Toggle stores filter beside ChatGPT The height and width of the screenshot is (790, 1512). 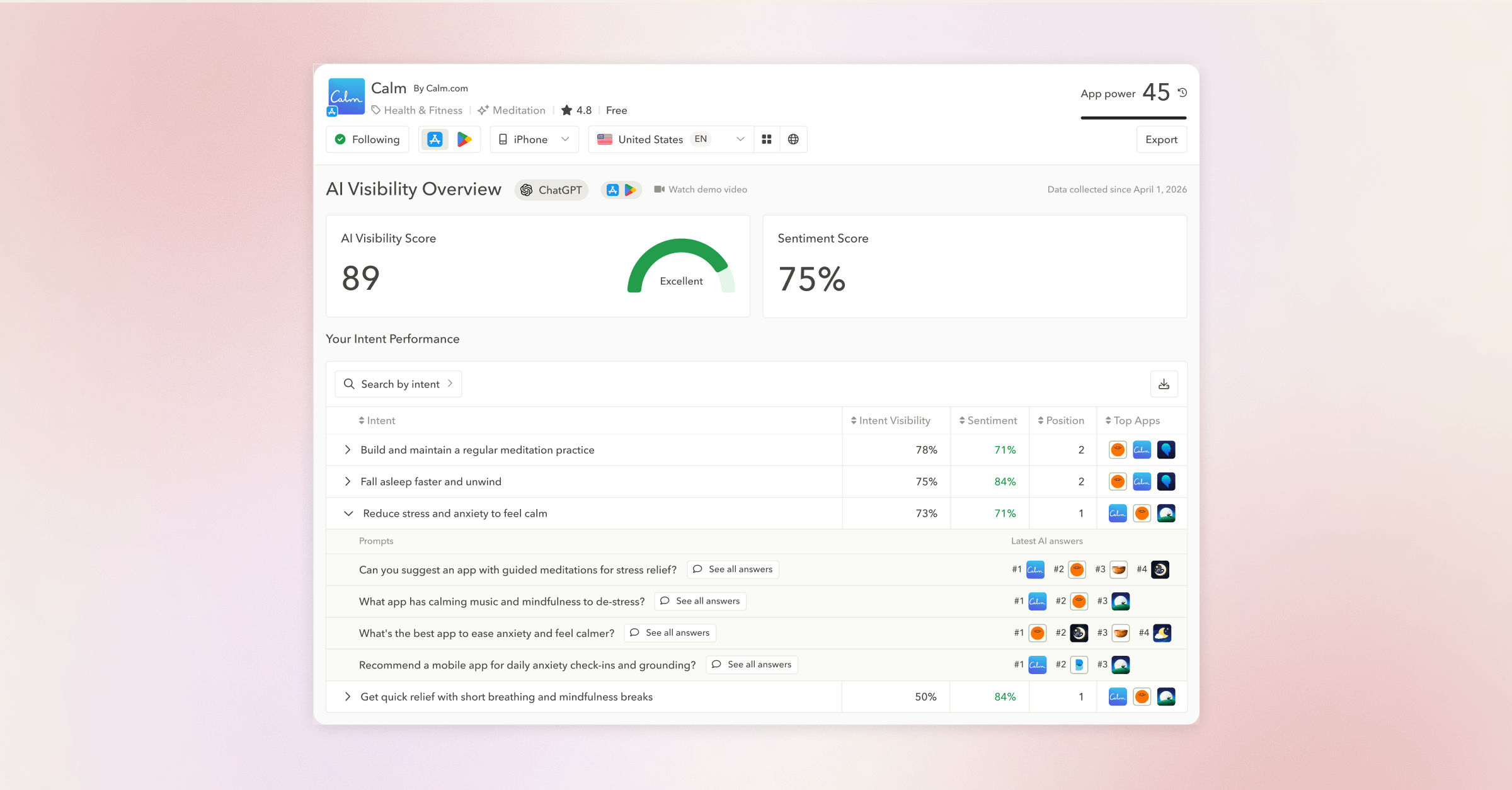(621, 190)
